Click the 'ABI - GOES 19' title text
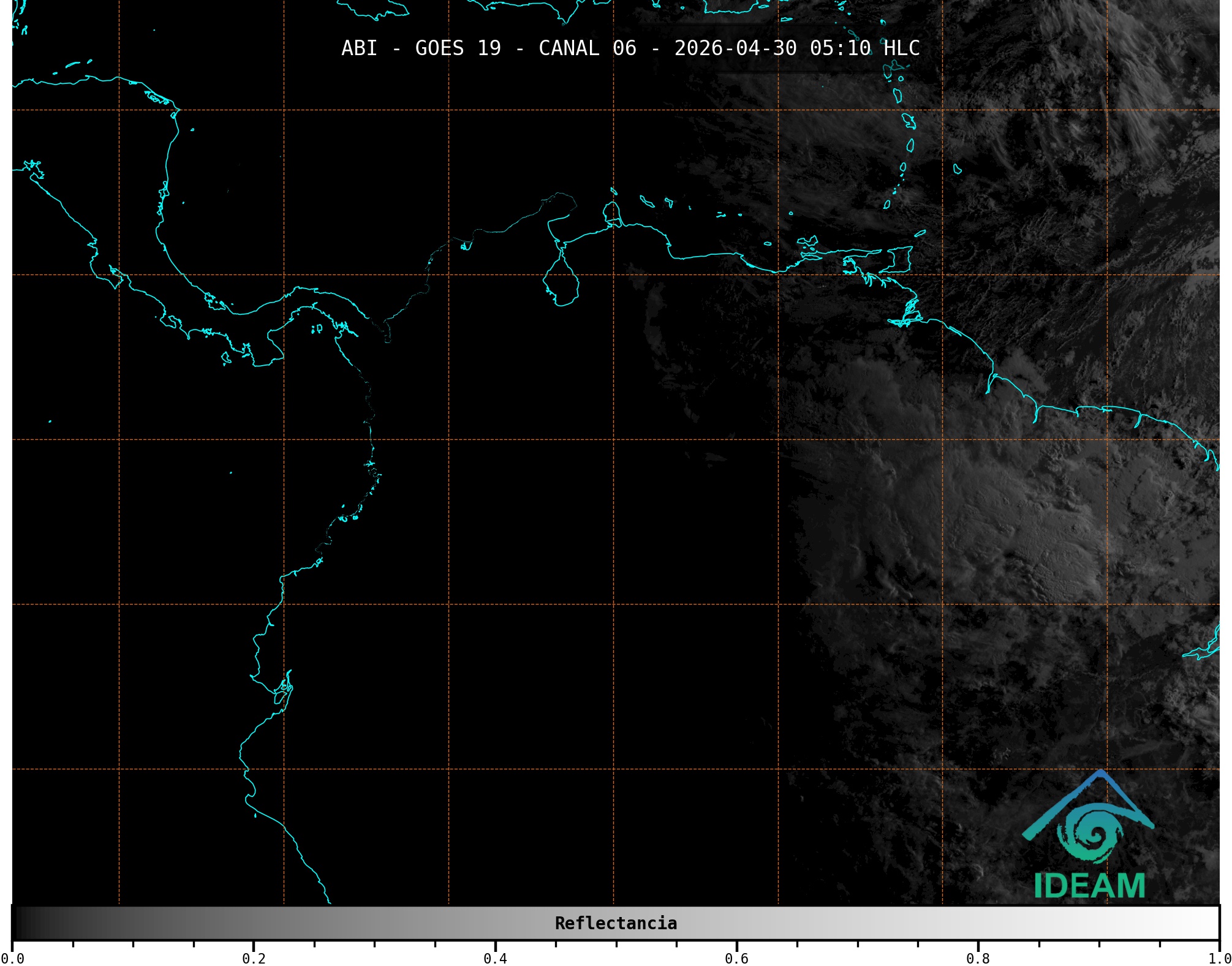The image size is (1232, 966). (421, 48)
